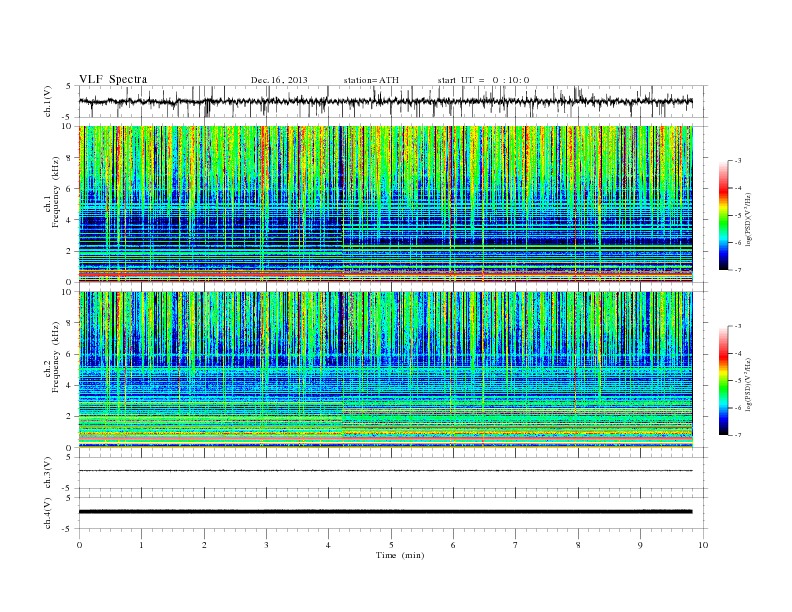Click inside the ch.1 spectrogram panel
The width and height of the screenshot is (792, 612).
click(x=385, y=204)
